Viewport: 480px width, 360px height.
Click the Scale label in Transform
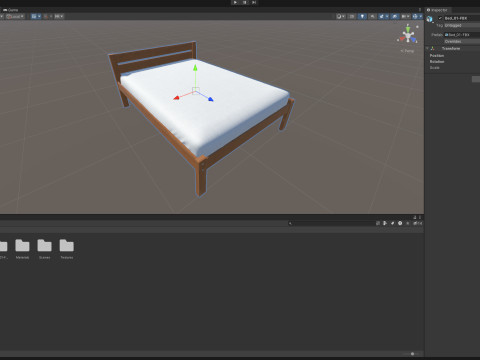pyautogui.click(x=435, y=68)
